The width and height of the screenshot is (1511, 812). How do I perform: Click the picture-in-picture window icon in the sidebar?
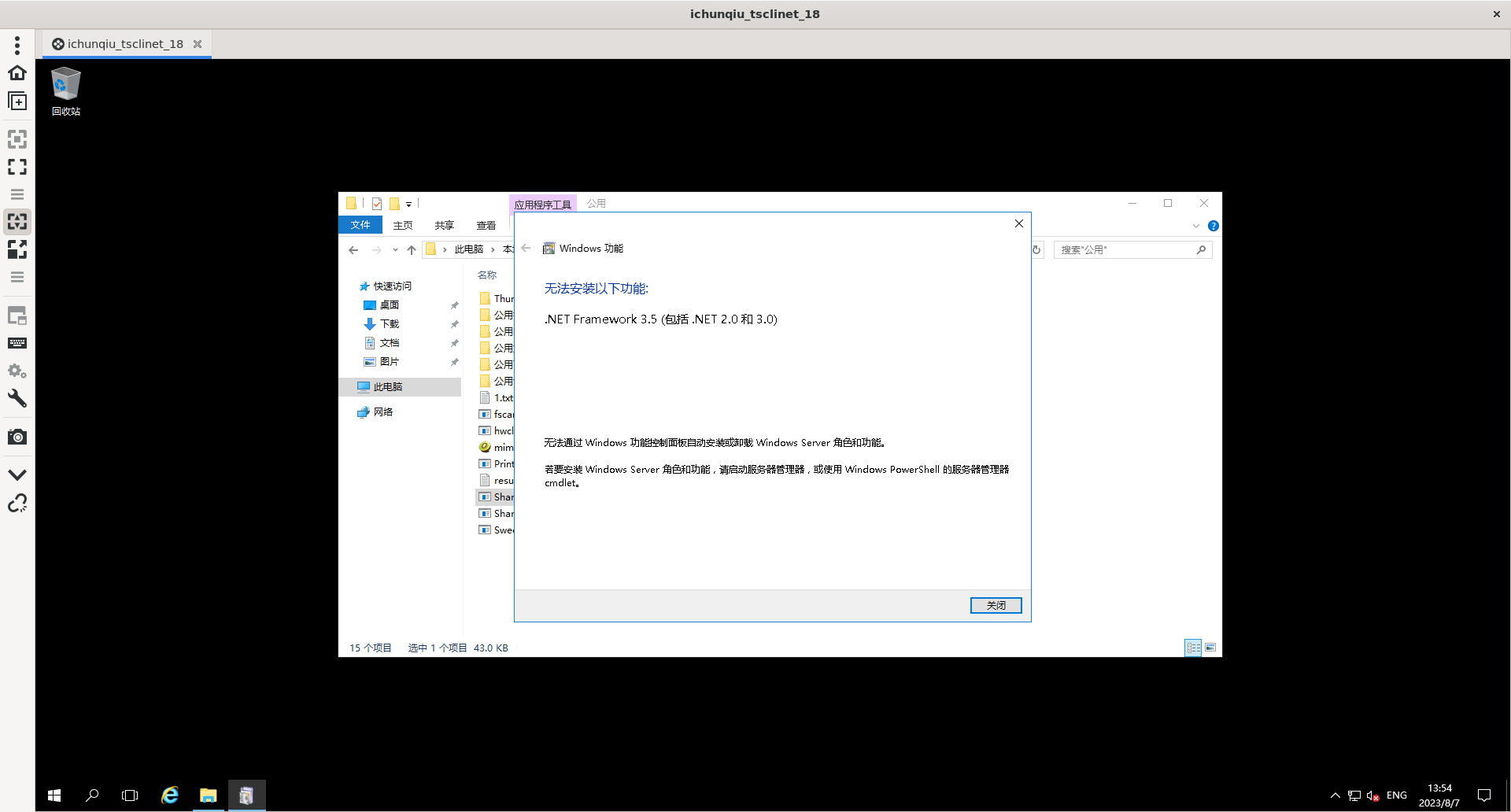tap(17, 316)
